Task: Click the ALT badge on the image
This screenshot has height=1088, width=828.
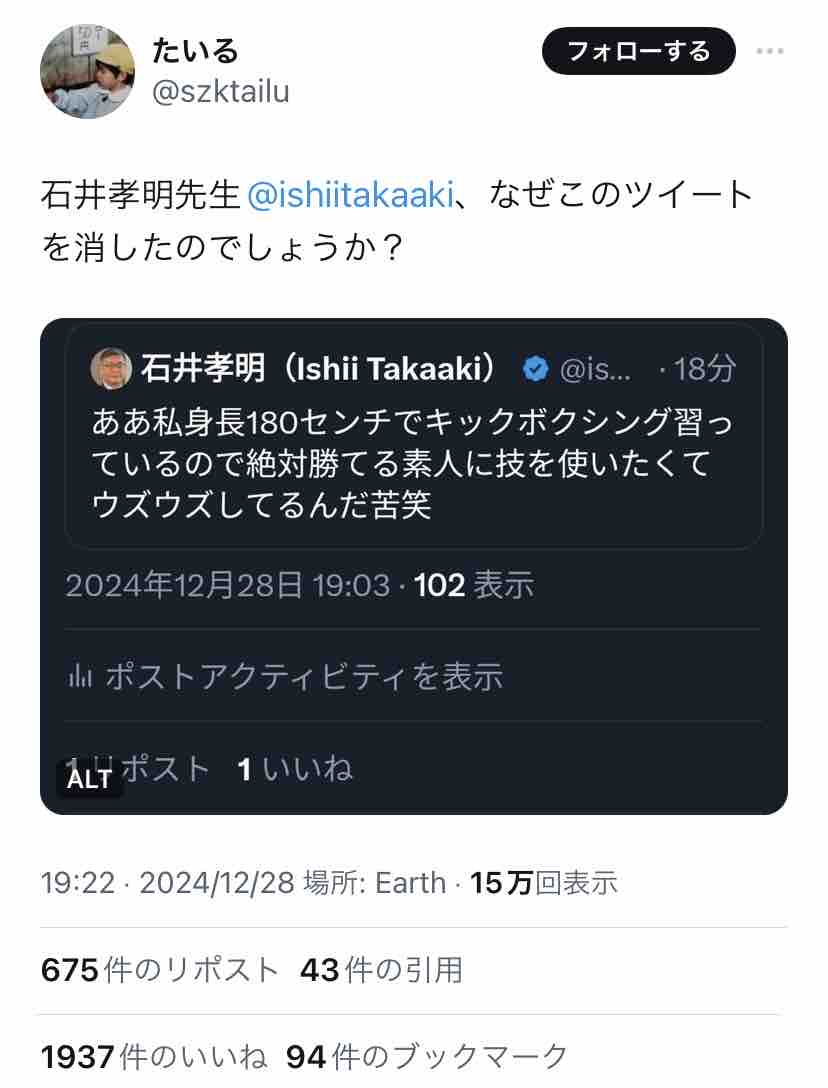Action: (90, 779)
